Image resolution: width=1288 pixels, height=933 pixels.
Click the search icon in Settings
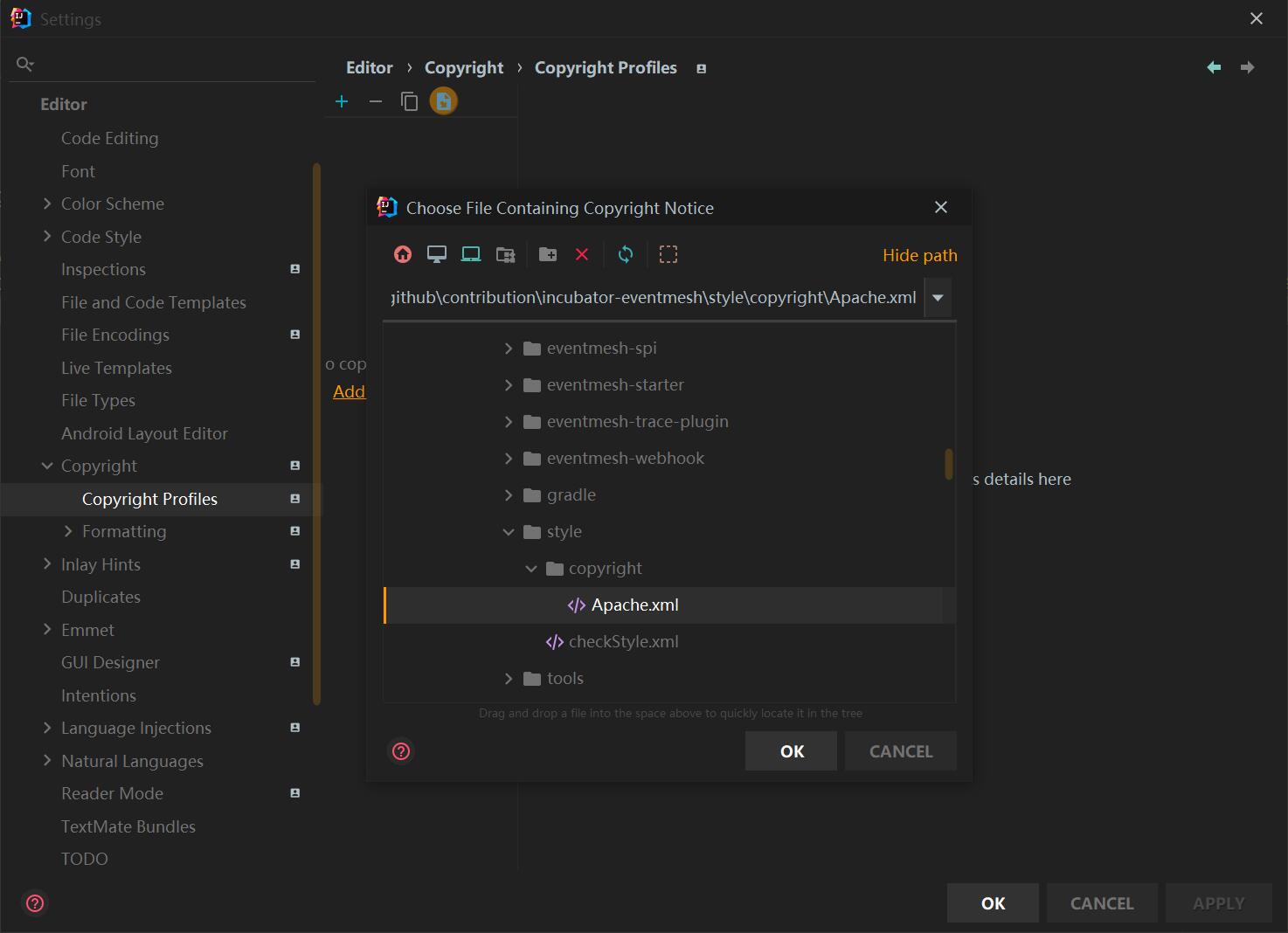tap(25, 64)
